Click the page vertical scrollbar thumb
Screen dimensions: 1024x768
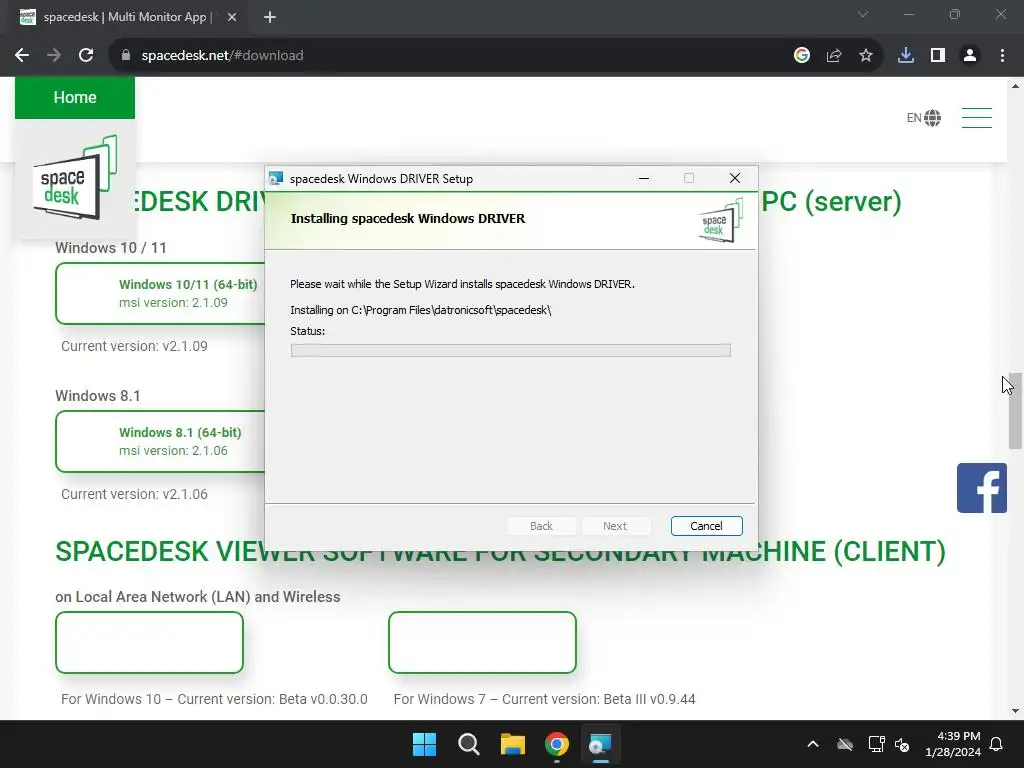click(1015, 411)
